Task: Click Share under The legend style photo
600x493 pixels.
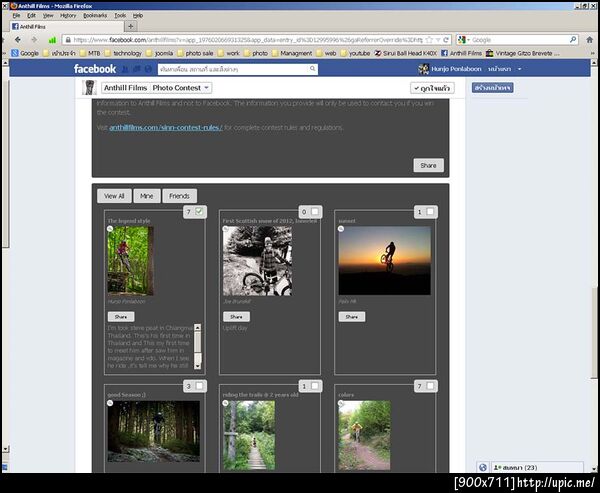Action: click(121, 317)
